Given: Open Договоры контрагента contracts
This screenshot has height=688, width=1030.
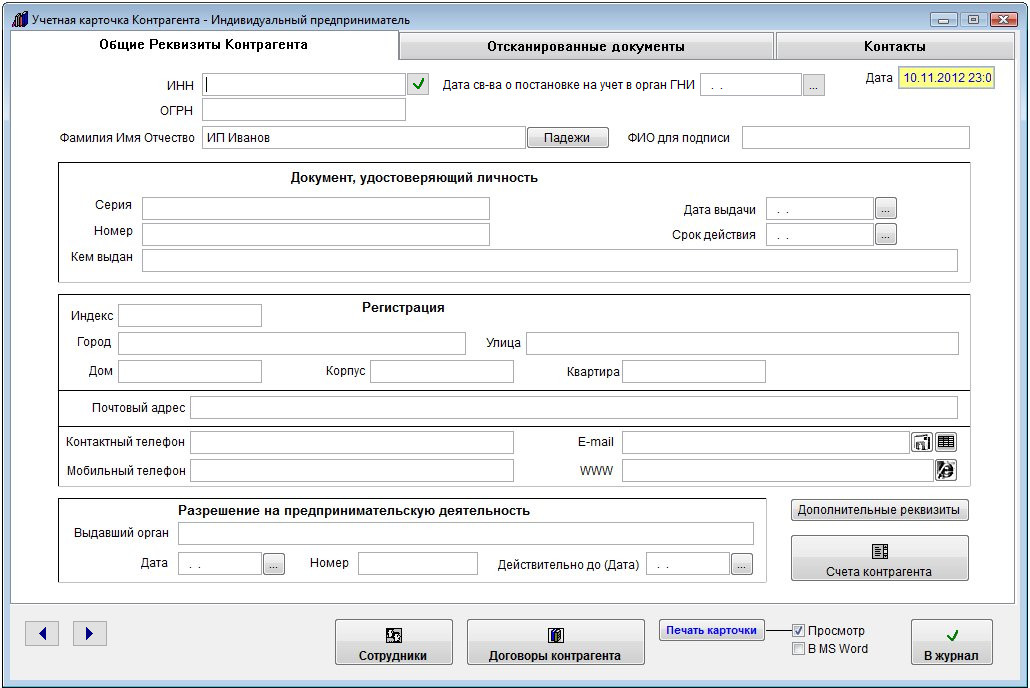Looking at the screenshot, I should 555,643.
